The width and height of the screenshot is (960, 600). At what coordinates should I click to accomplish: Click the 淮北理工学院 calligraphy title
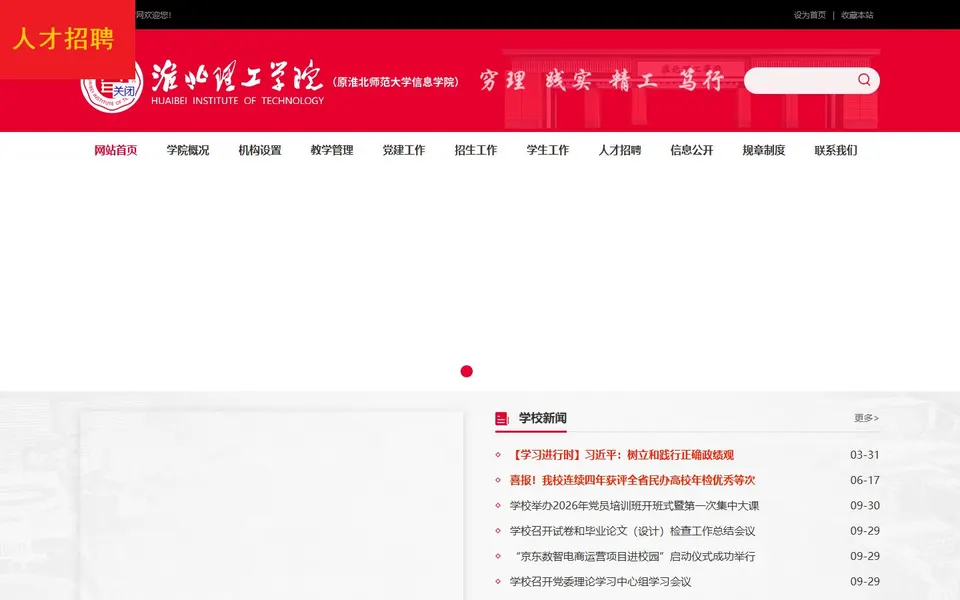tap(237, 76)
